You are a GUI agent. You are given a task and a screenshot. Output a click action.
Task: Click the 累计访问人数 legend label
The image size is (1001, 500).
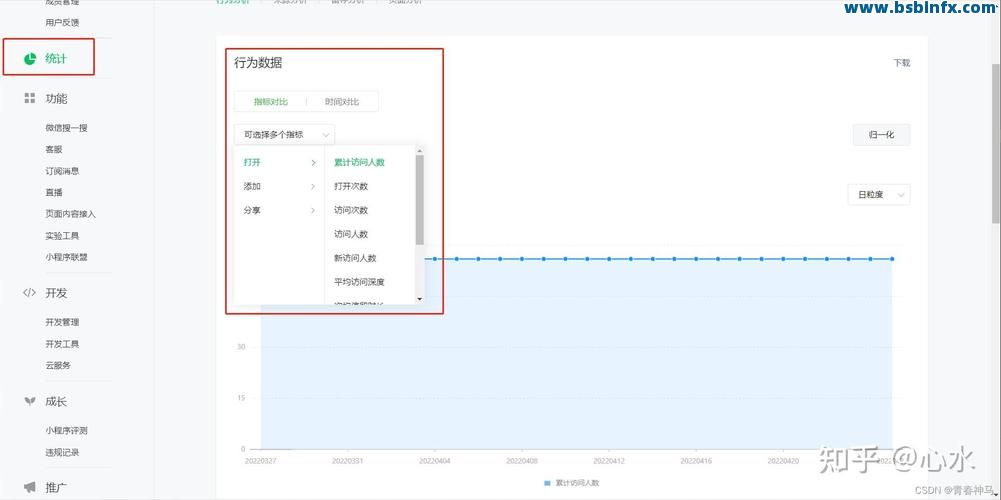coord(576,483)
